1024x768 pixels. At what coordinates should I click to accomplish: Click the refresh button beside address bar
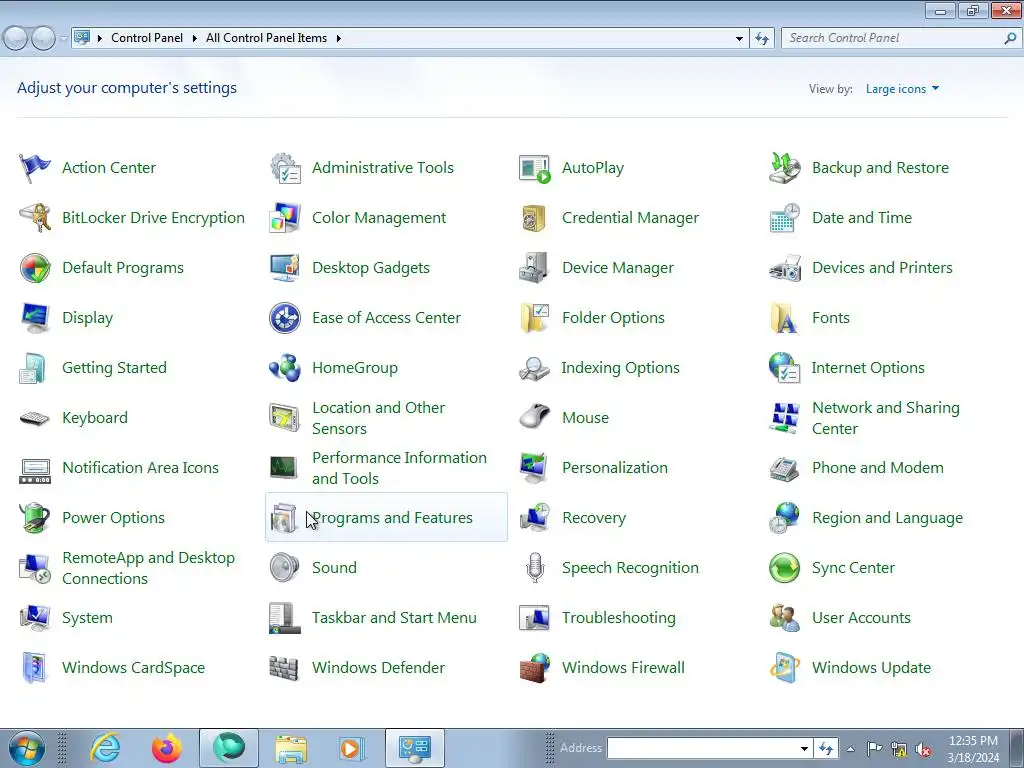[761, 39]
